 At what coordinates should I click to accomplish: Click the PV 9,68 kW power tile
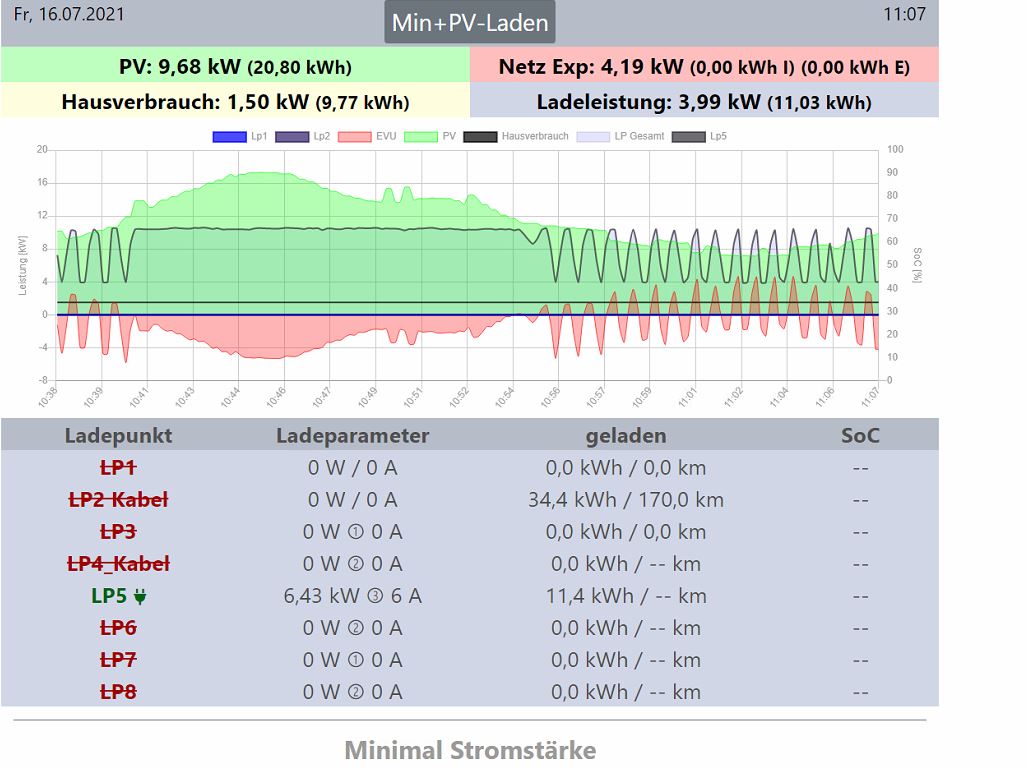point(235,67)
